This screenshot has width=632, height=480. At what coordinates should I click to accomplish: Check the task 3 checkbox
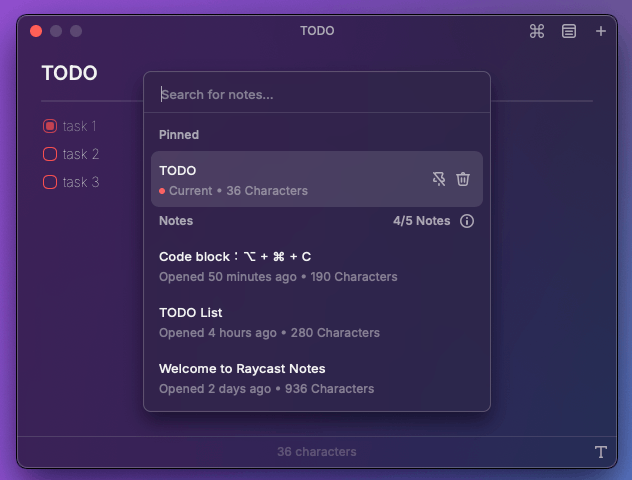point(50,182)
